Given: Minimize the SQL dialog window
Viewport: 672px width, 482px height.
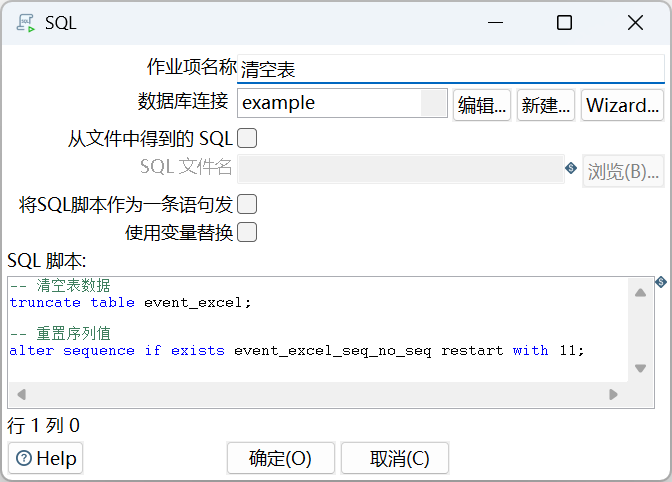Looking at the screenshot, I should click(x=495, y=23).
